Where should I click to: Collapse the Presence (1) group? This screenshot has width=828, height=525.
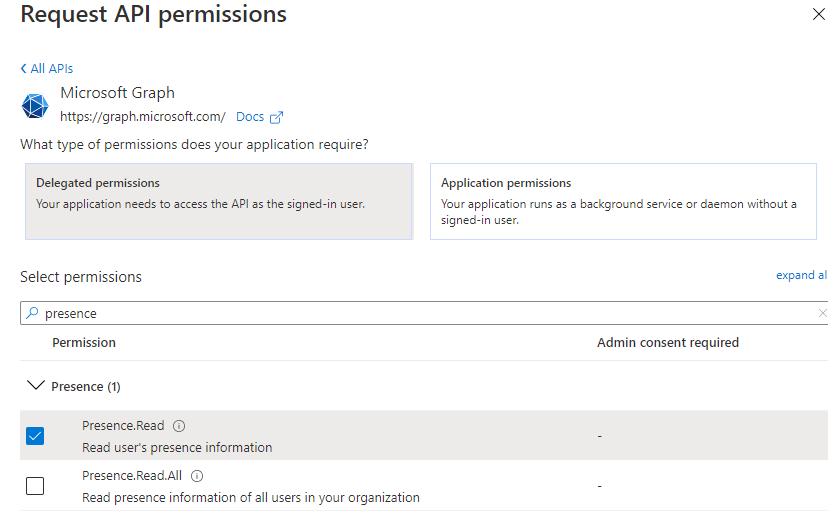(x=35, y=386)
